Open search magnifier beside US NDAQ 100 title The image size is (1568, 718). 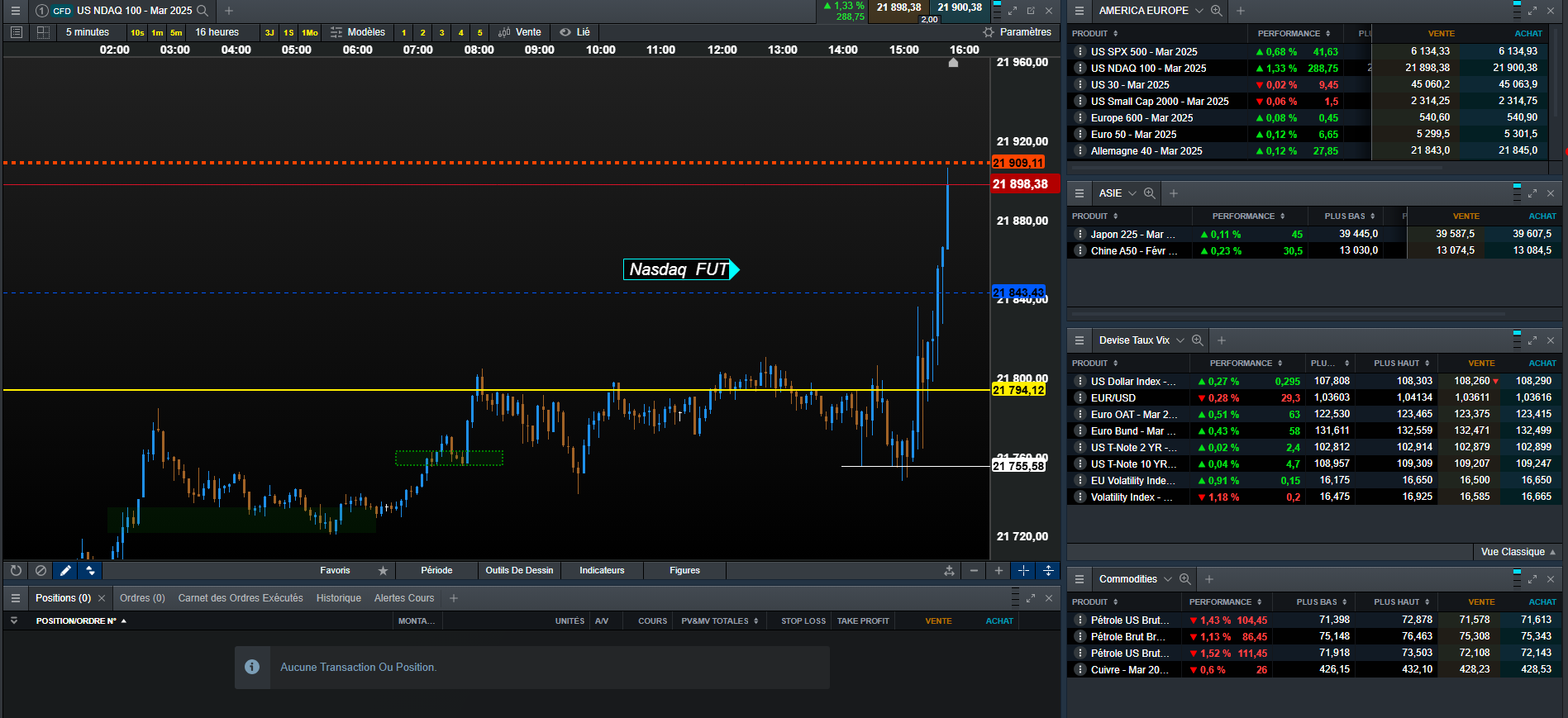203,11
